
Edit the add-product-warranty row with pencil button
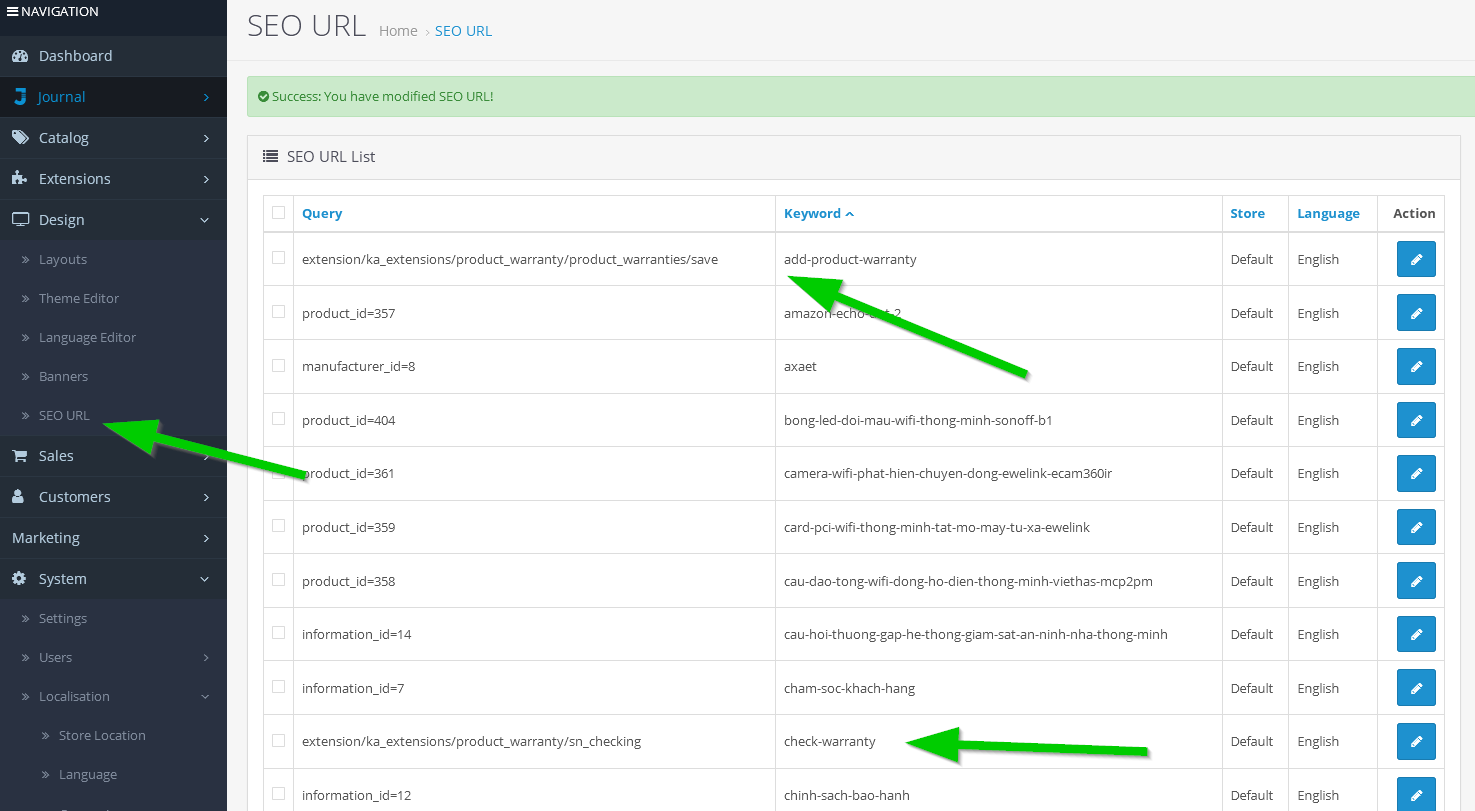[1415, 259]
